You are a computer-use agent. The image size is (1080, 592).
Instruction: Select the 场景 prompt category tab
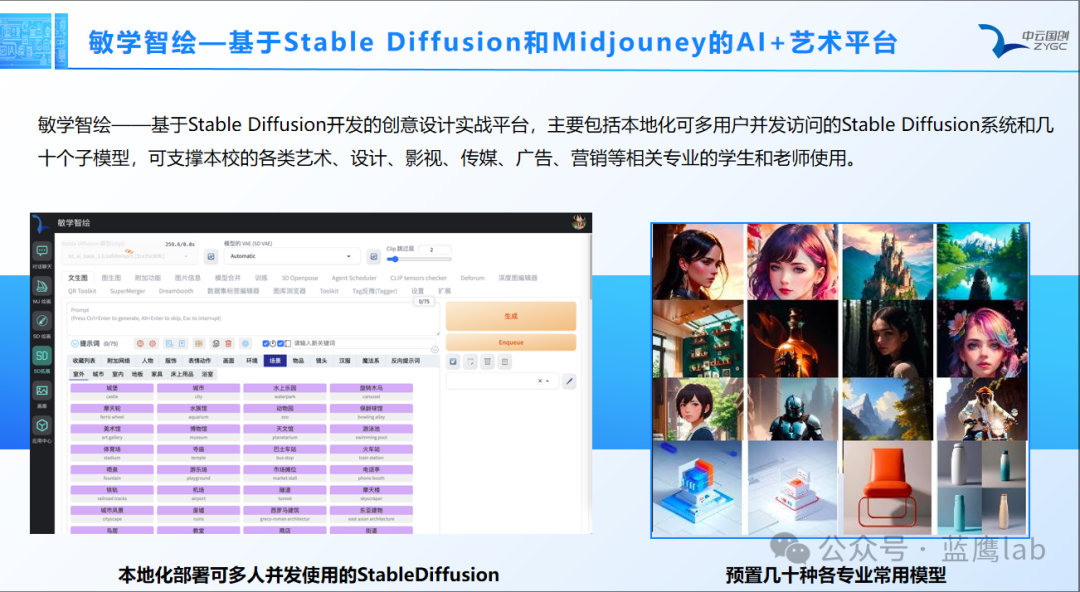(275, 360)
